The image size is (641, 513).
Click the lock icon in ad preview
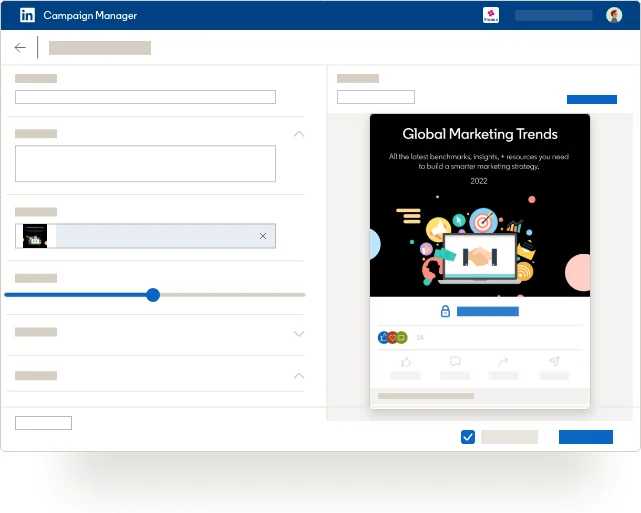(445, 311)
